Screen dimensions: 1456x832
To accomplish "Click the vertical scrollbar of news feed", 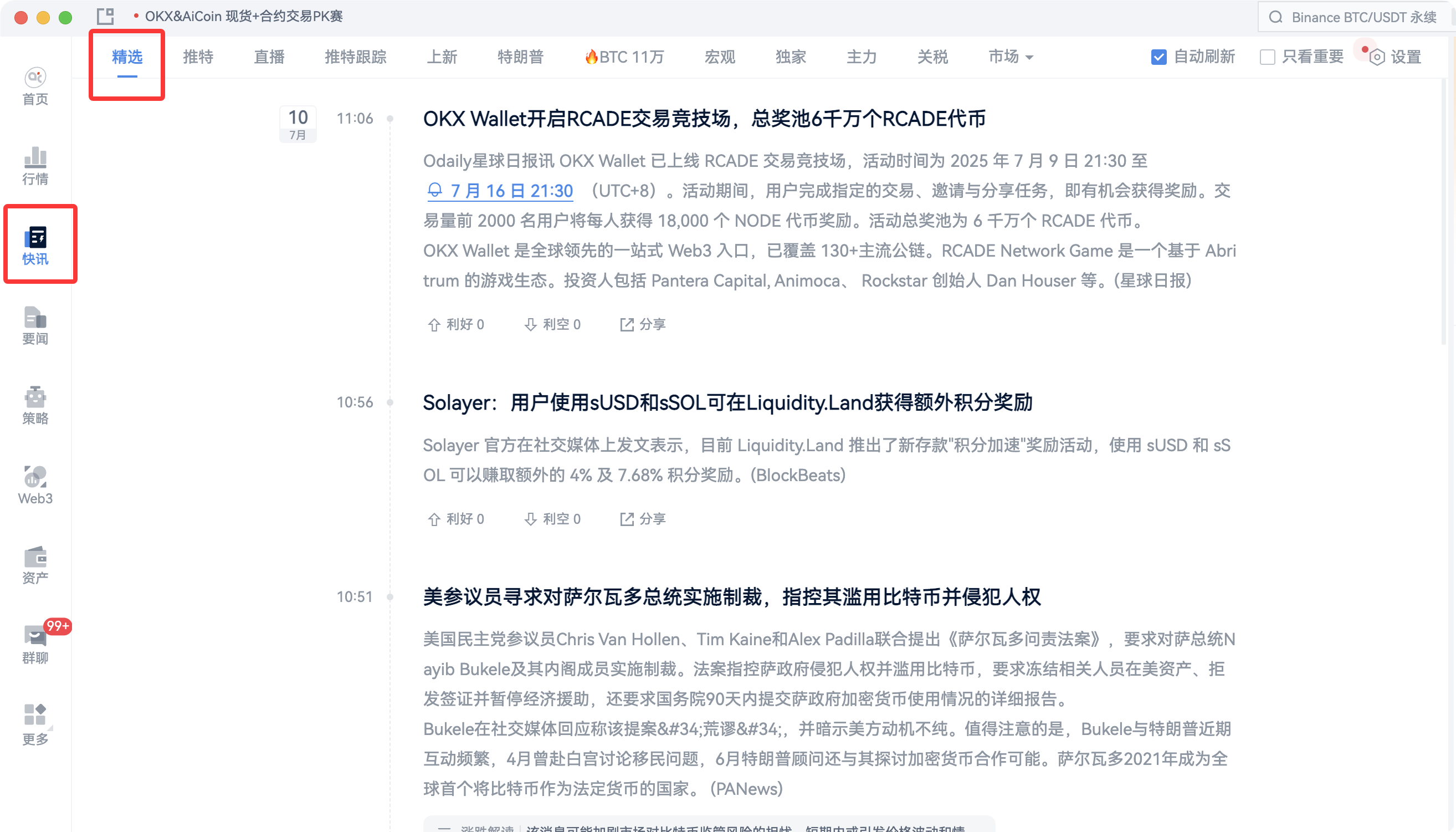I will [x=1444, y=211].
